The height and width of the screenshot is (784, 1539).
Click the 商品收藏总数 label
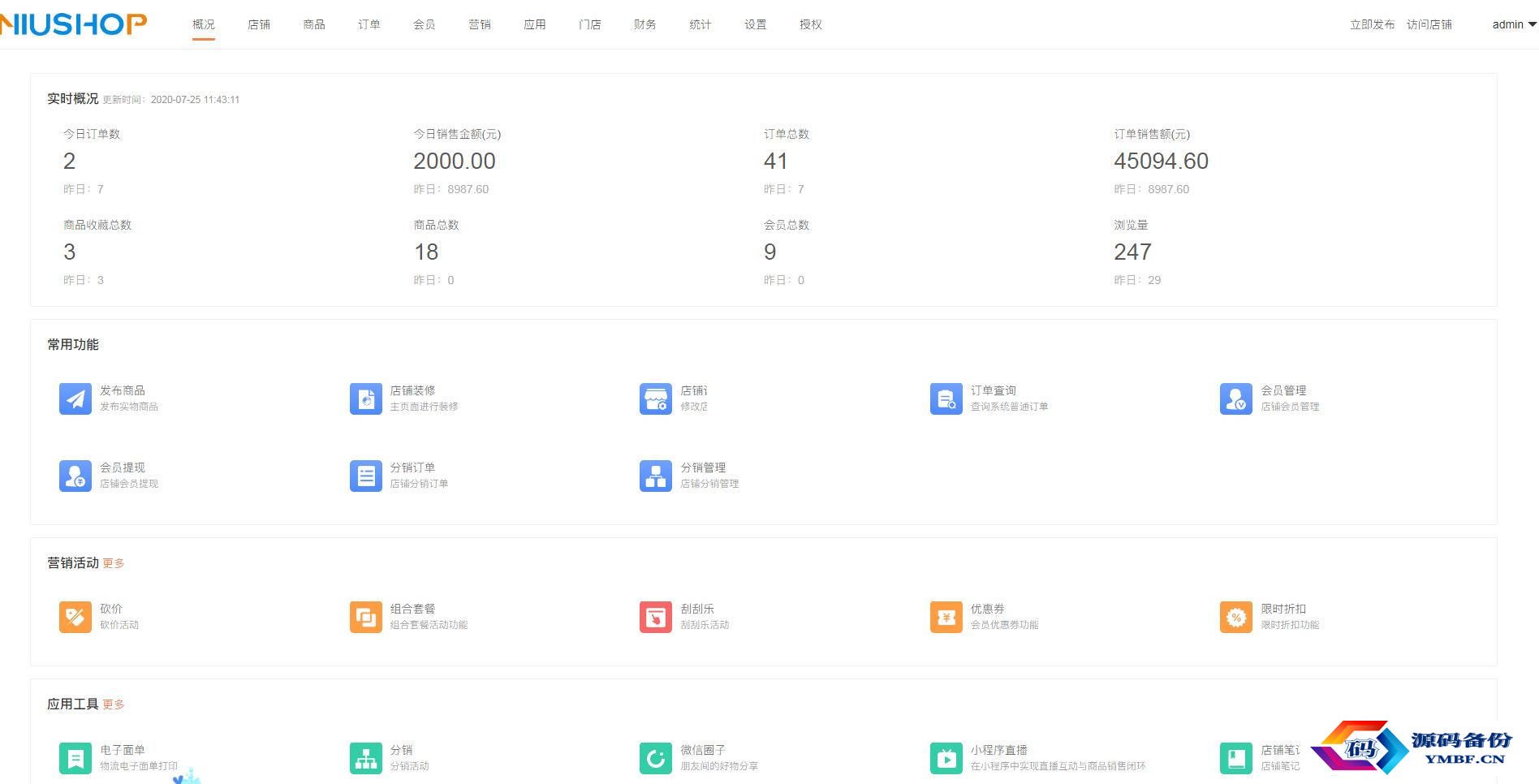pyautogui.click(x=97, y=225)
